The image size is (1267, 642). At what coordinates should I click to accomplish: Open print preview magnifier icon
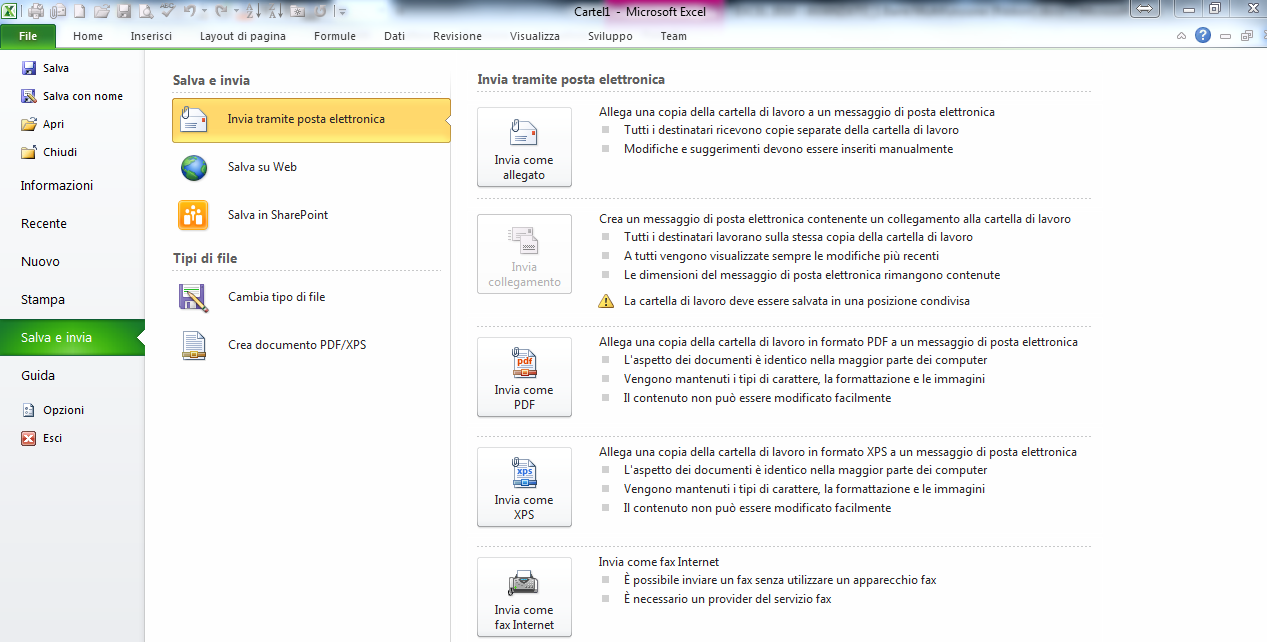[146, 11]
